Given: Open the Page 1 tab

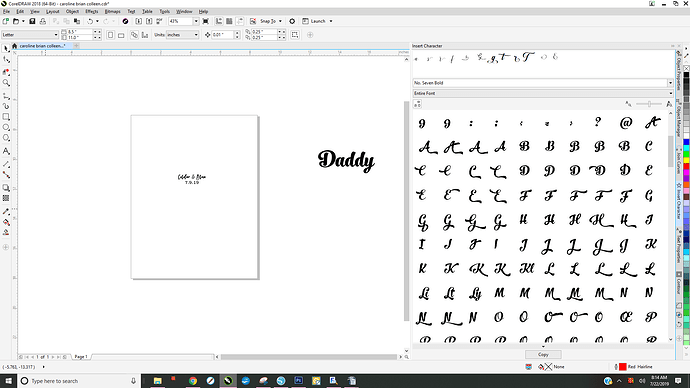Looking at the screenshot, I should tap(81, 357).
